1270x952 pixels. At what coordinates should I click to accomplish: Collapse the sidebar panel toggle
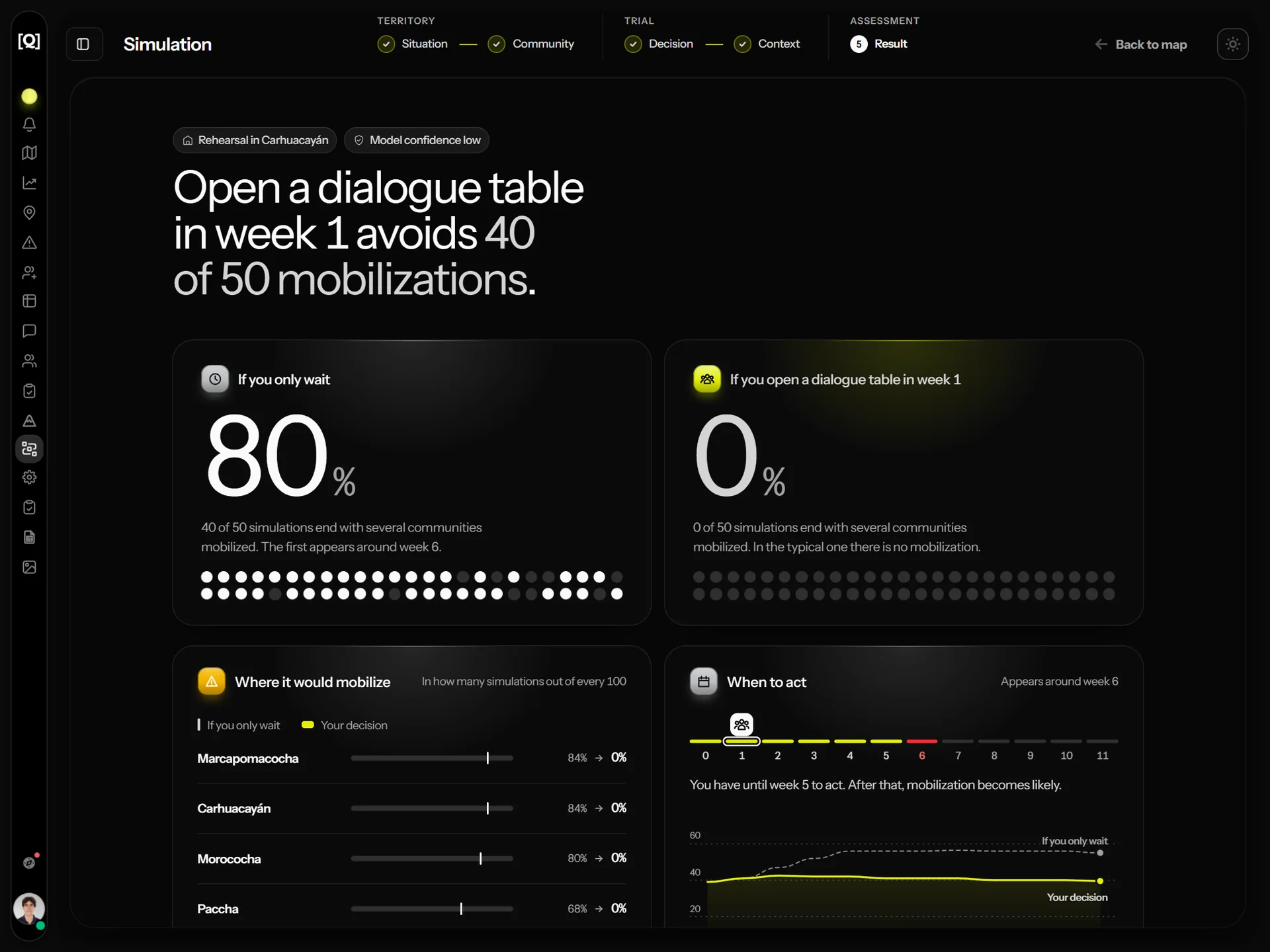coord(83,44)
